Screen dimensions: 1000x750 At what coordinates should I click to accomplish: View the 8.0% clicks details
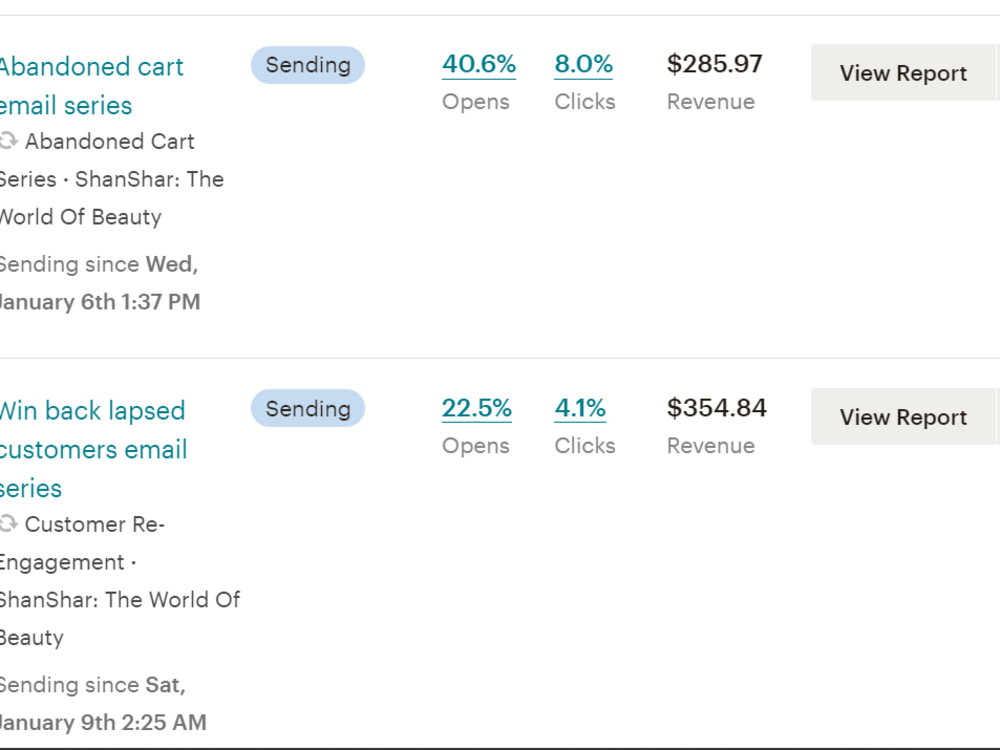coord(584,64)
